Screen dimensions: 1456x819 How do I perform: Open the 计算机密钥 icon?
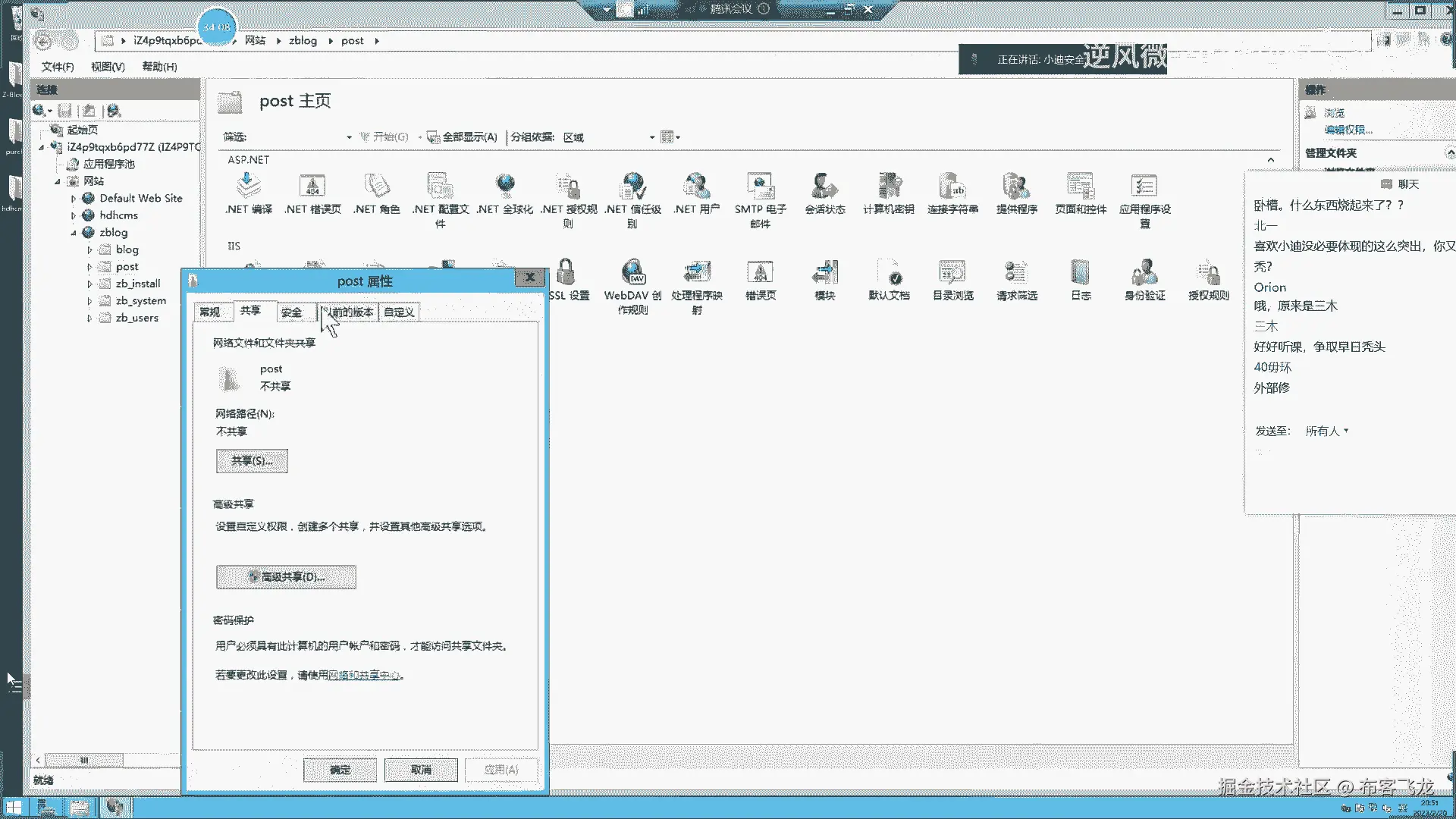tap(889, 187)
